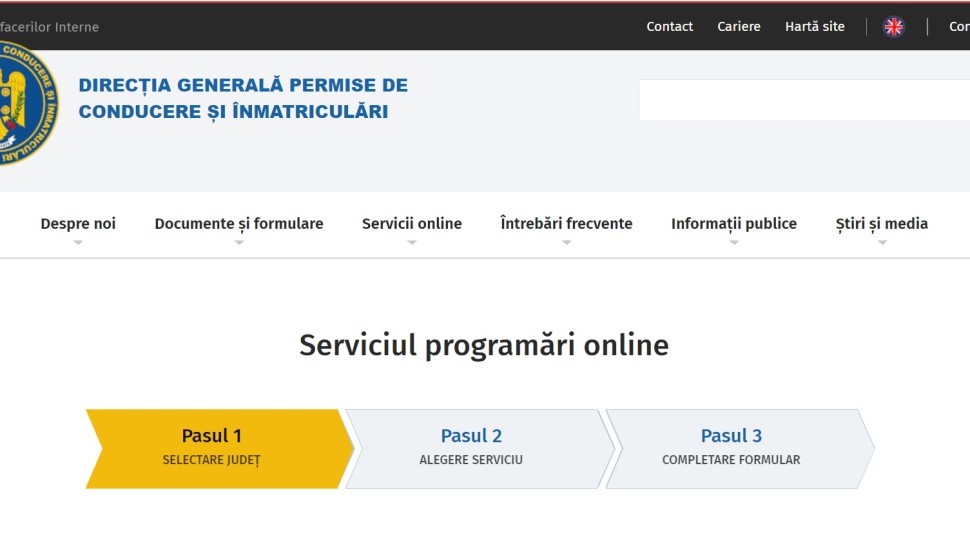Expand dropdown arrow under Întrebări frecvente

point(566,242)
